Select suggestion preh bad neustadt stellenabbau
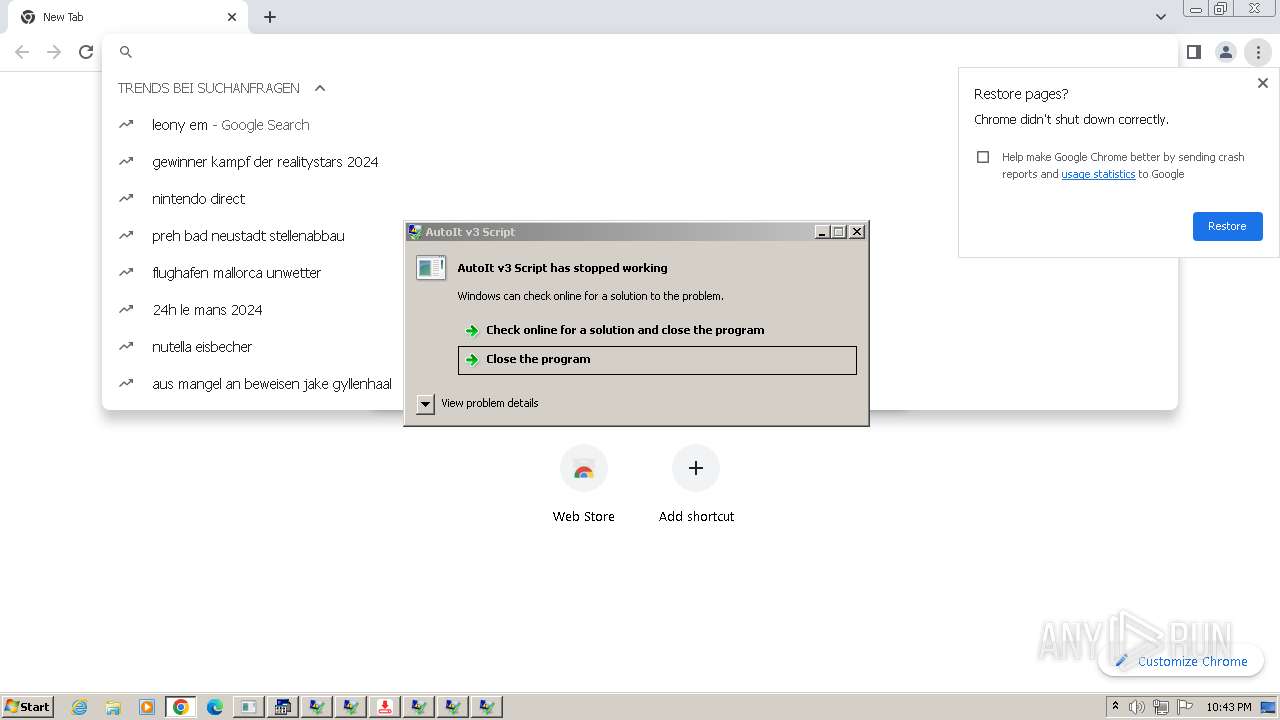 (x=640, y=236)
